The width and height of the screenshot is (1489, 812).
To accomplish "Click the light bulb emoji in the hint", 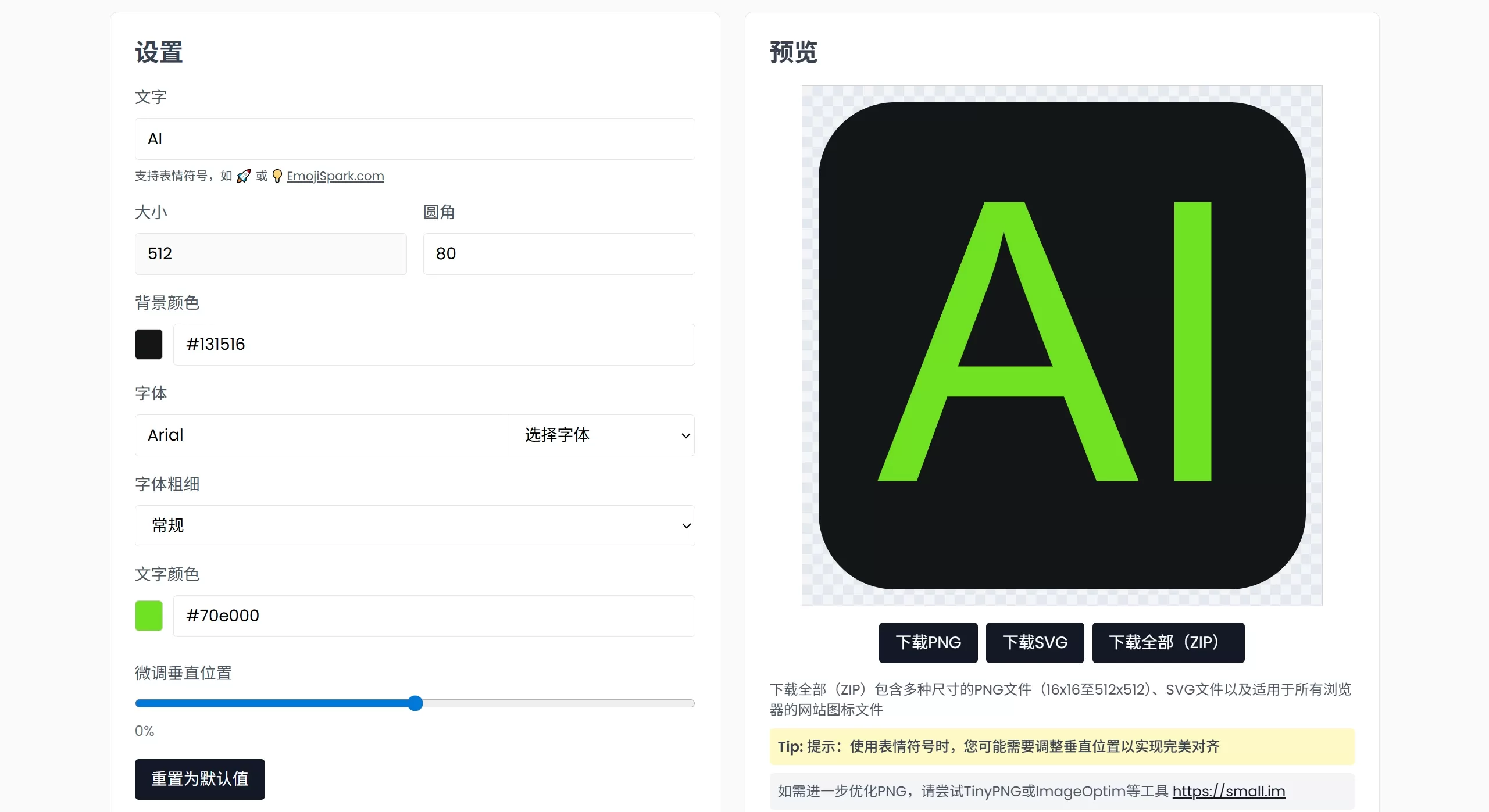I will pyautogui.click(x=277, y=176).
